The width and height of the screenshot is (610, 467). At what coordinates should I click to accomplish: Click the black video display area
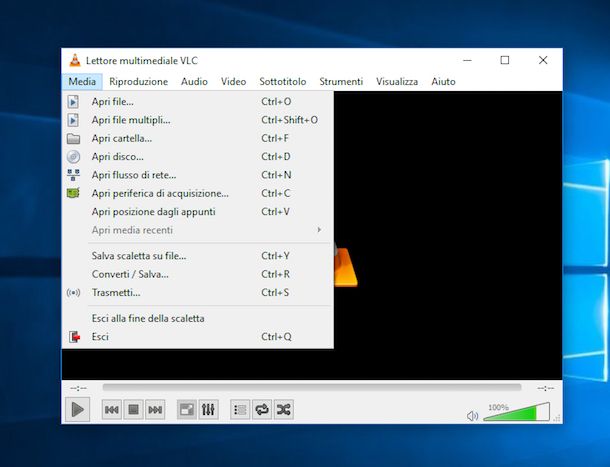[x=447, y=234]
